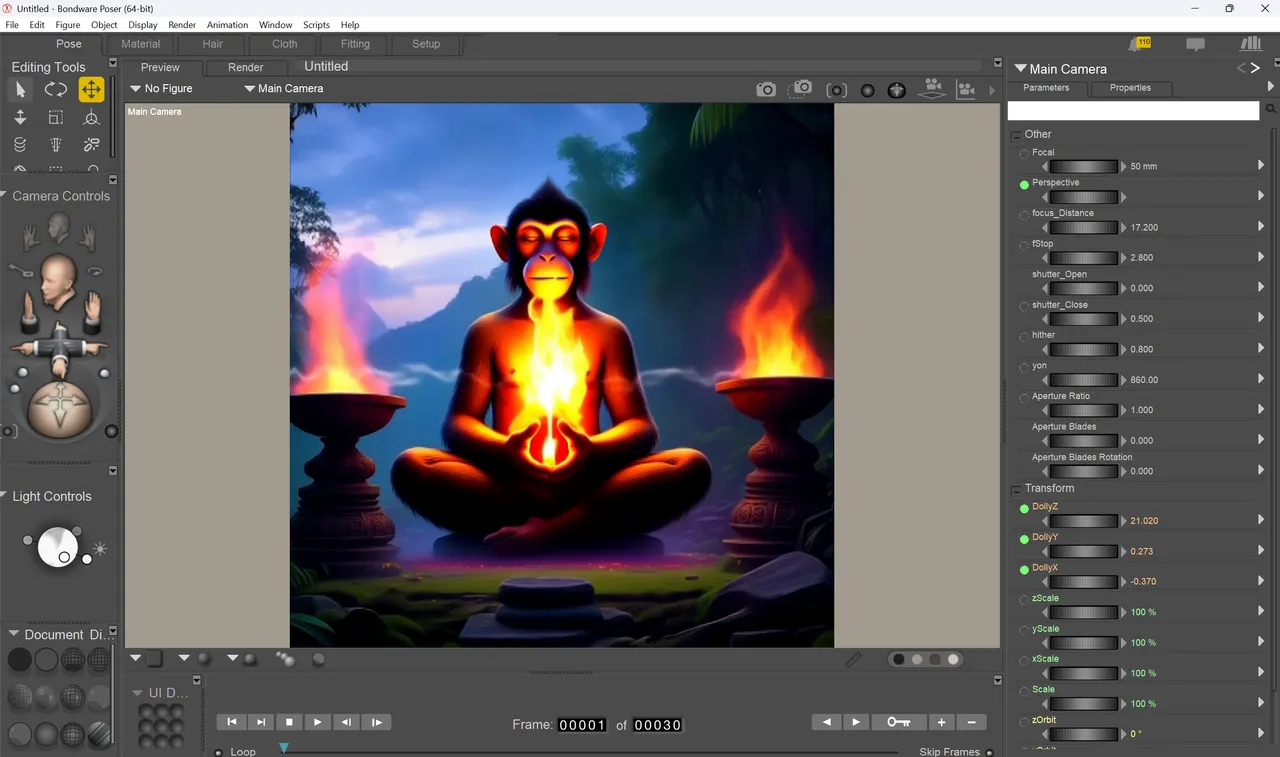Select the Rotate tool in Editing Tools
Viewport: 1280px width, 757px height.
55,90
